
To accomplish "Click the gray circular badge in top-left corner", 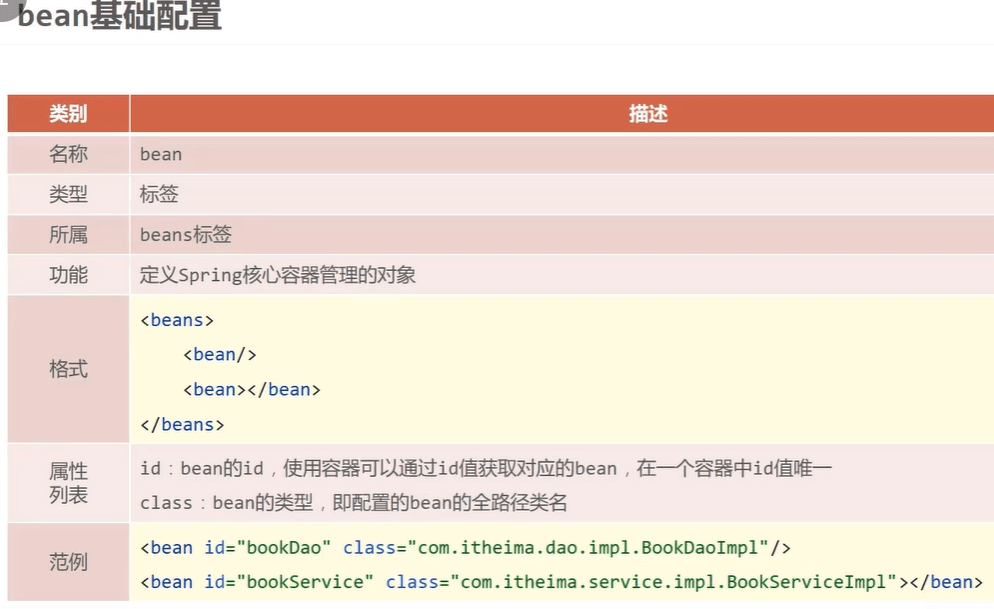I will point(10,9).
